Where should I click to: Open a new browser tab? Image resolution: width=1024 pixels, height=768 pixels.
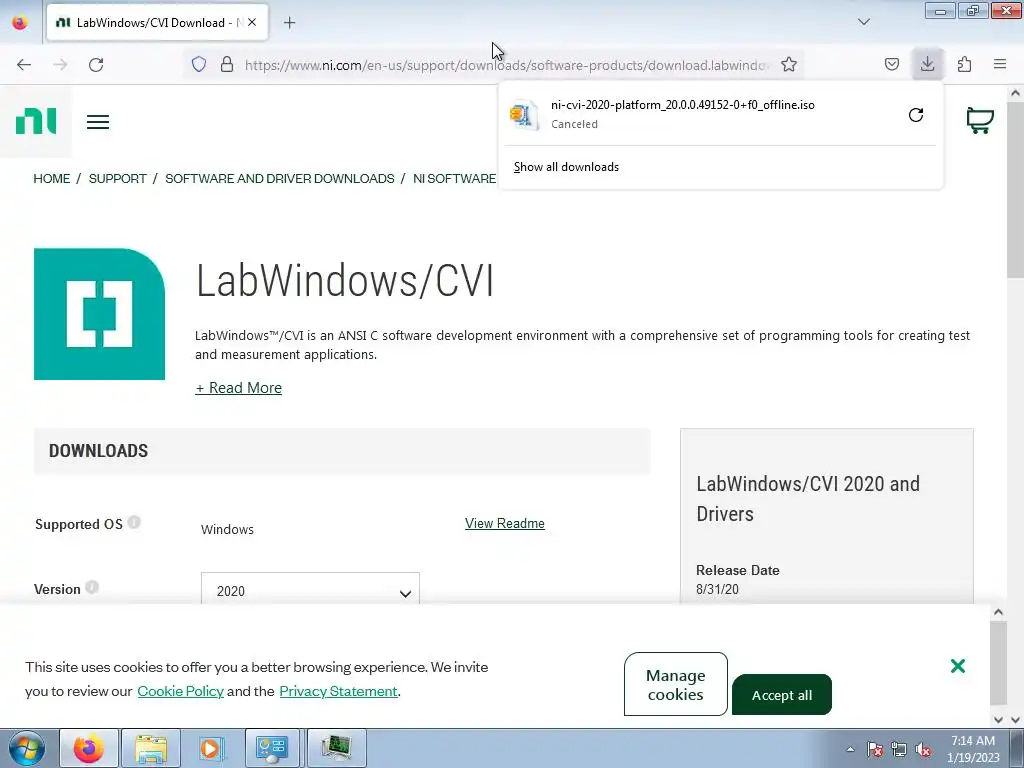[x=289, y=23]
